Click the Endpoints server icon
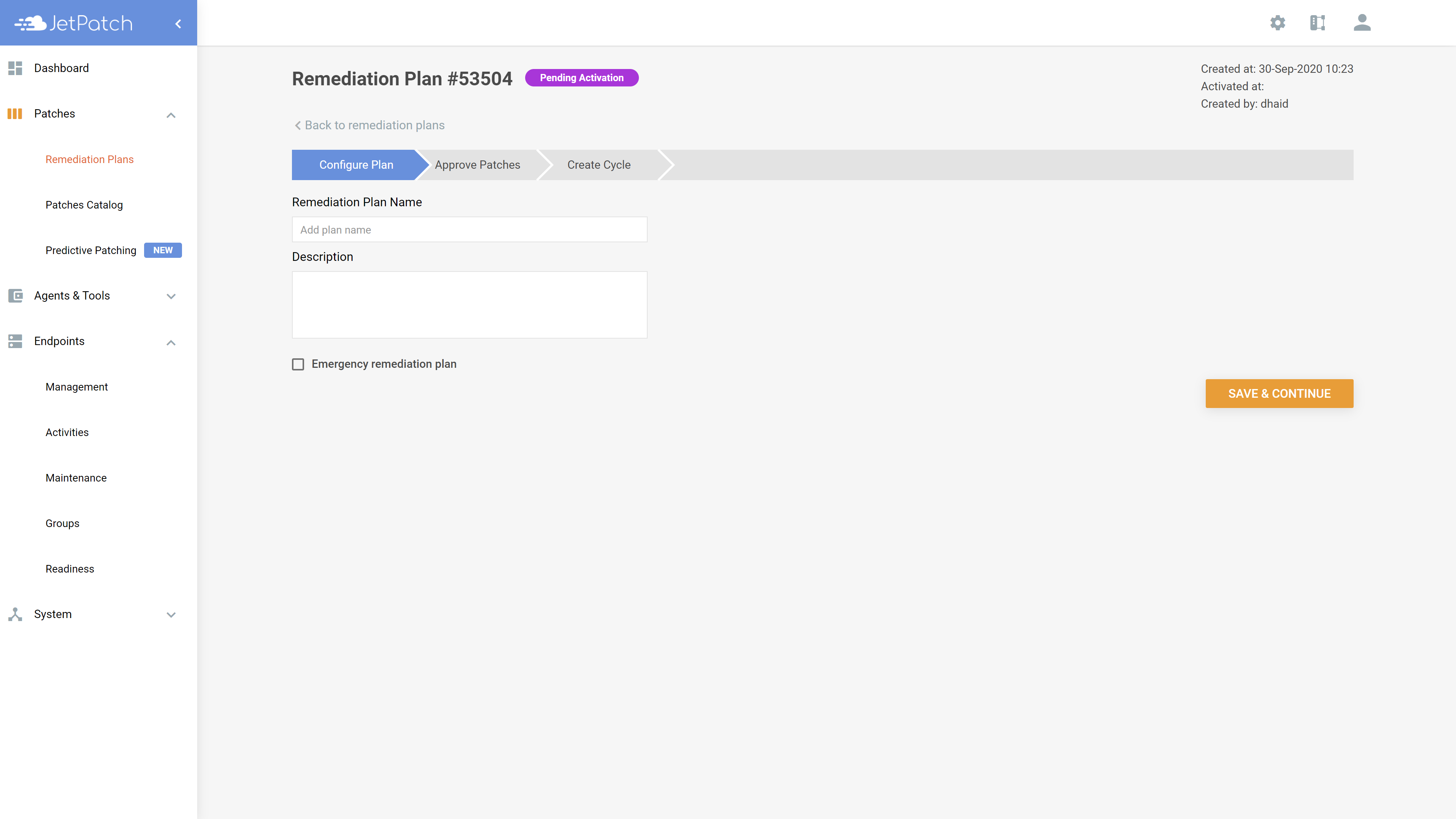 click(15, 341)
